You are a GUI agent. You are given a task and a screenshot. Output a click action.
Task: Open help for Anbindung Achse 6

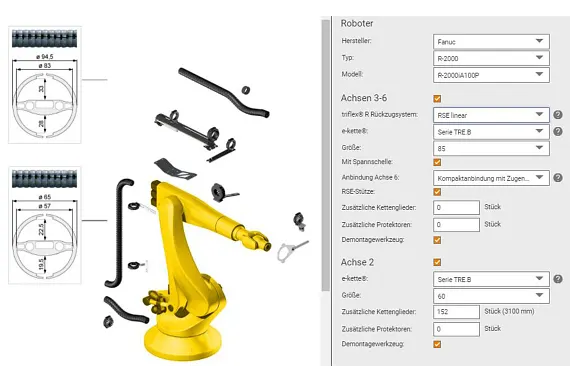[x=558, y=178]
